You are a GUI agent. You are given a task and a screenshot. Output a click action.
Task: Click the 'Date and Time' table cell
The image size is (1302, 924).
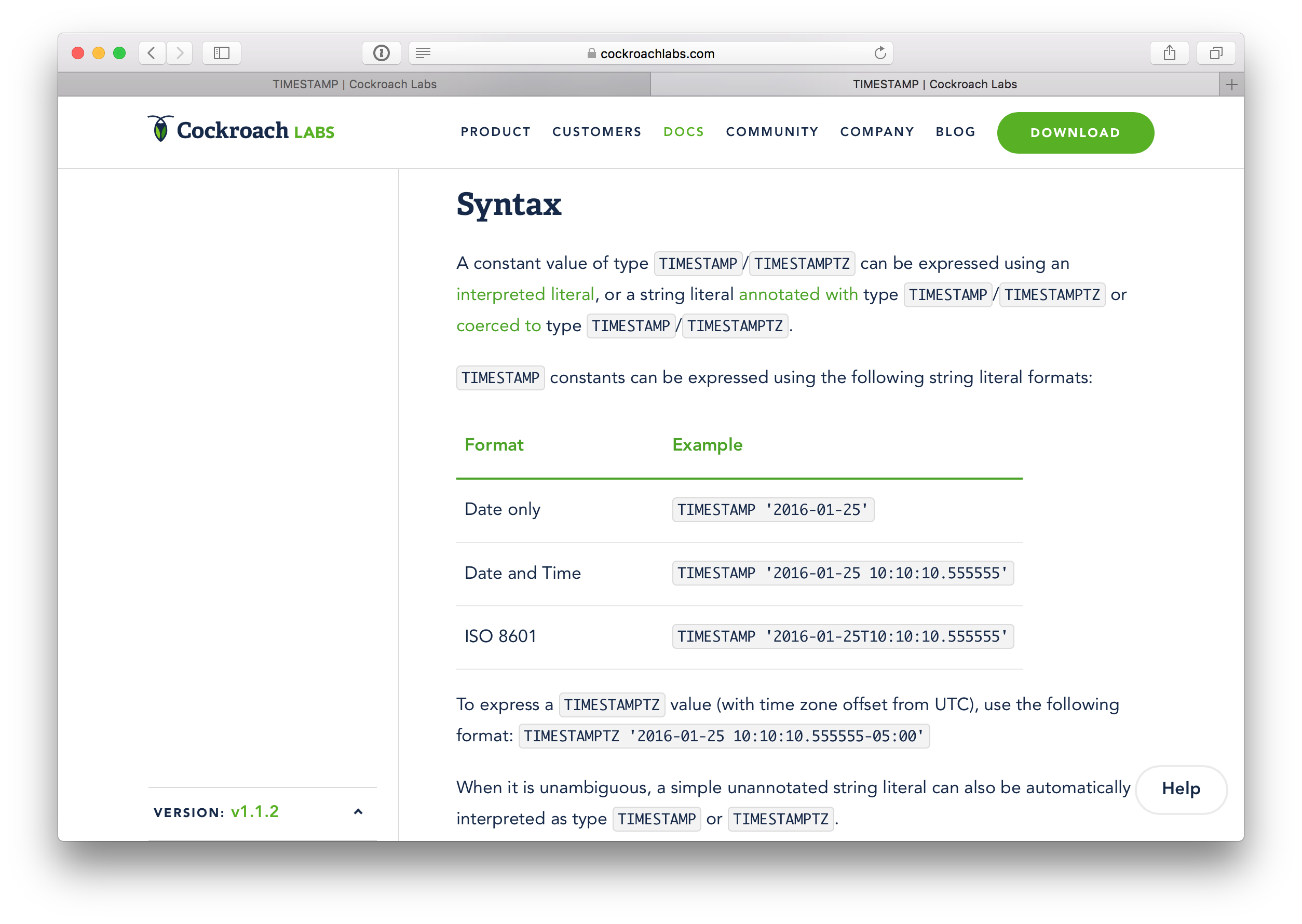pyautogui.click(x=522, y=573)
